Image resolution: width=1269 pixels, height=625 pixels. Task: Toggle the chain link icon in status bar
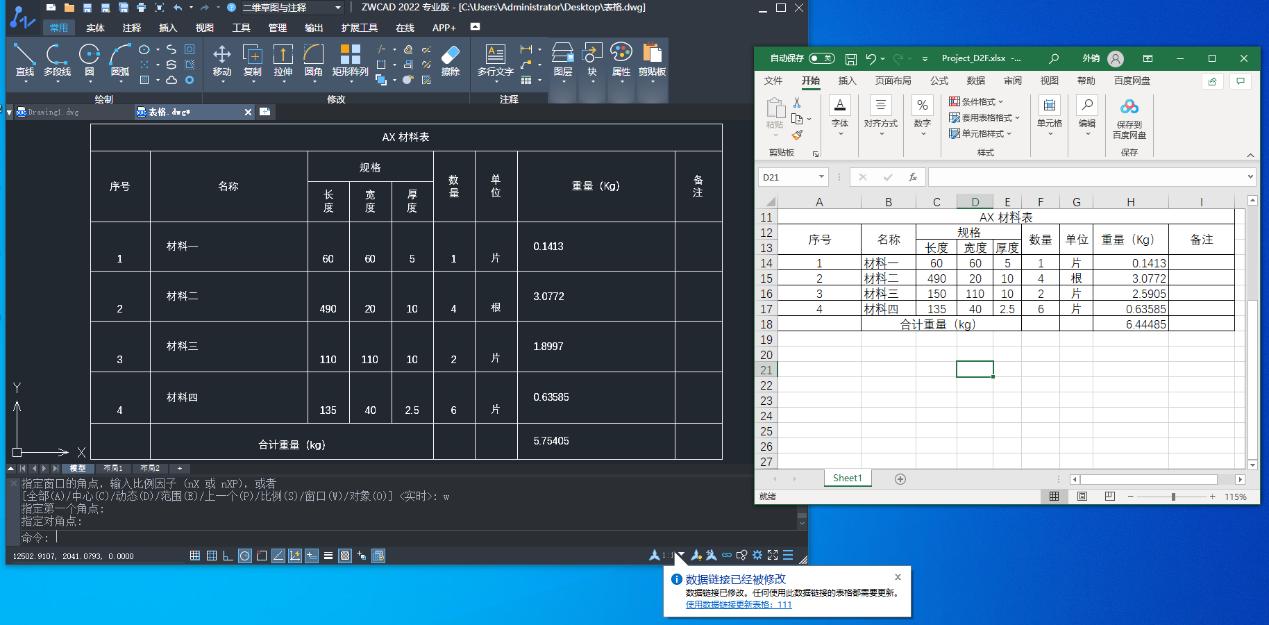tap(727, 556)
